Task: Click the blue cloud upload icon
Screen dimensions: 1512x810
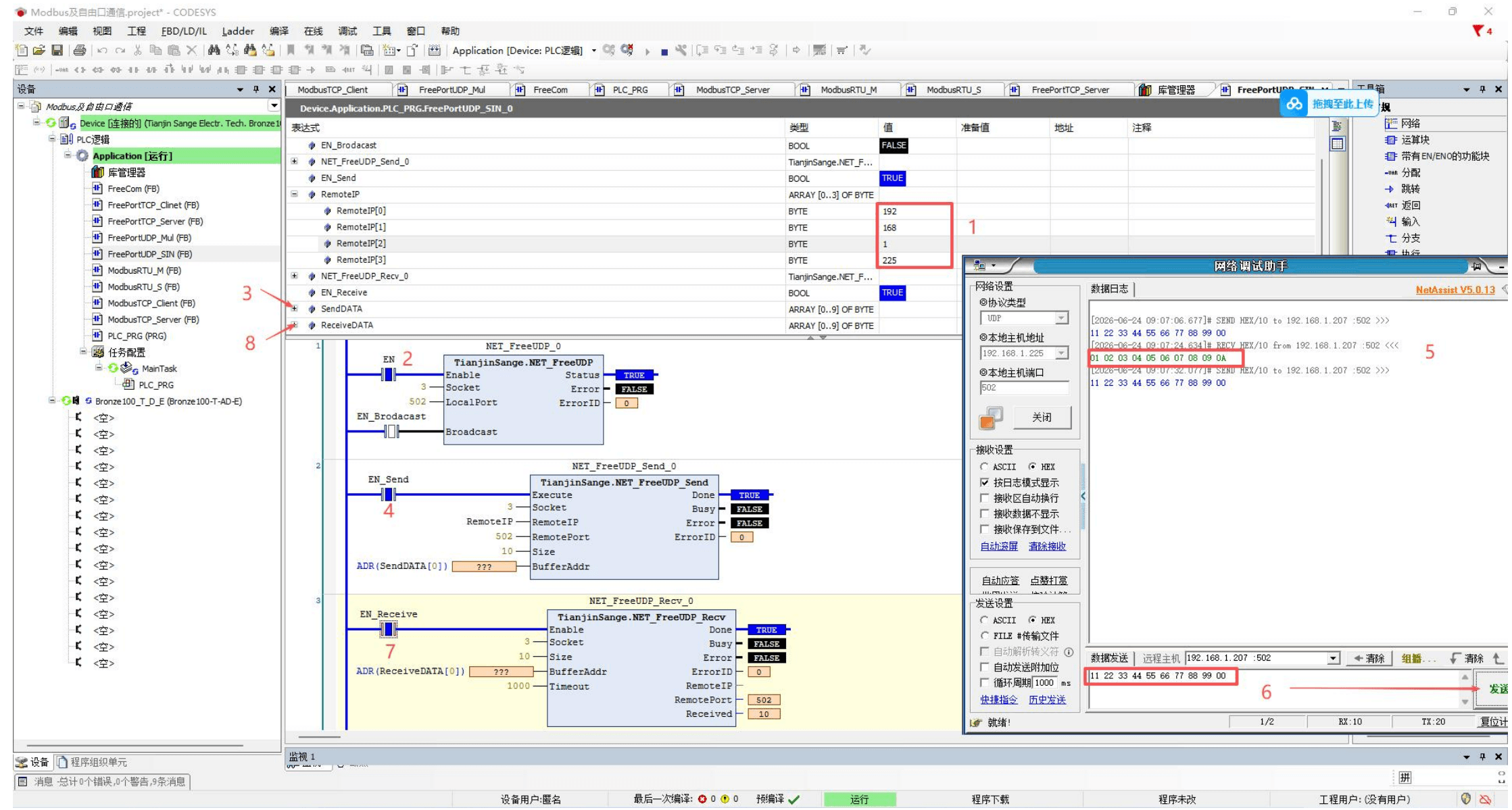Action: click(1294, 104)
